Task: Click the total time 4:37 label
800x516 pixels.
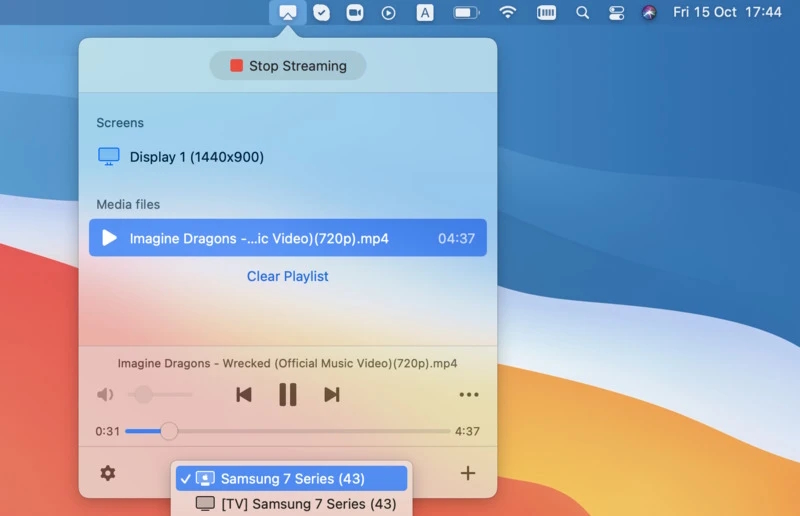Action: click(x=467, y=431)
